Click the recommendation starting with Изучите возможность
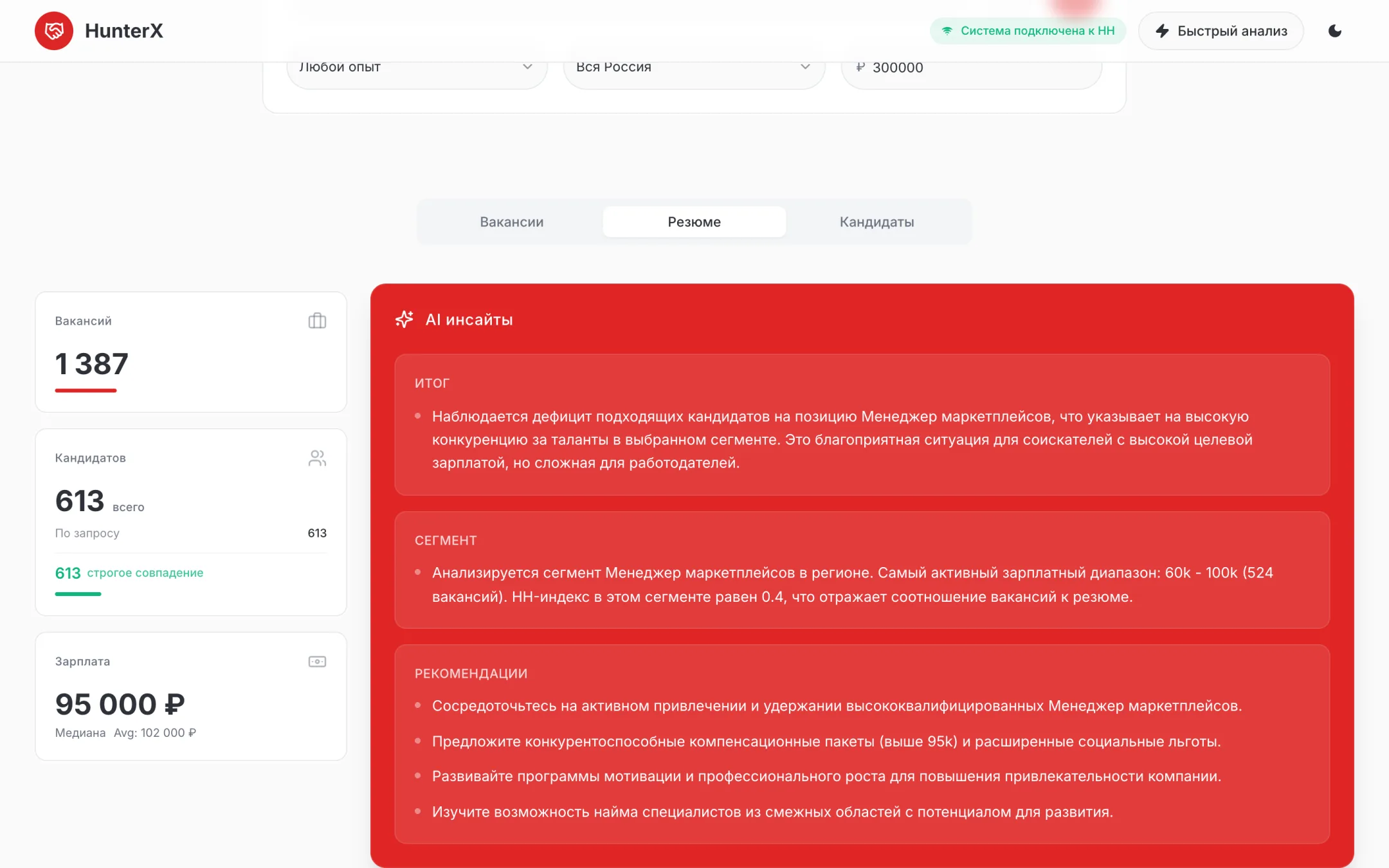 (772, 812)
